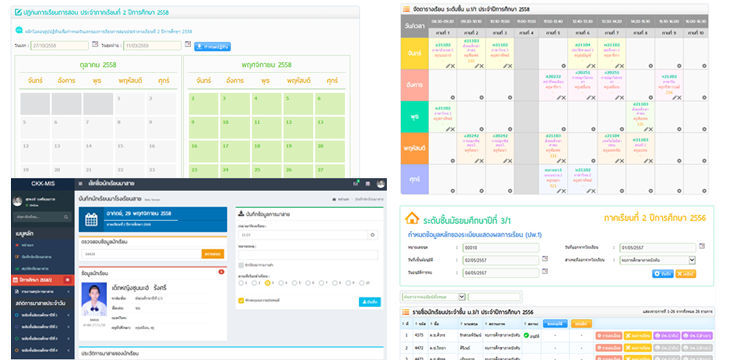Click the clock icon beside the 21:23 time field
Screen dimensions: 729x360
(x=372, y=235)
